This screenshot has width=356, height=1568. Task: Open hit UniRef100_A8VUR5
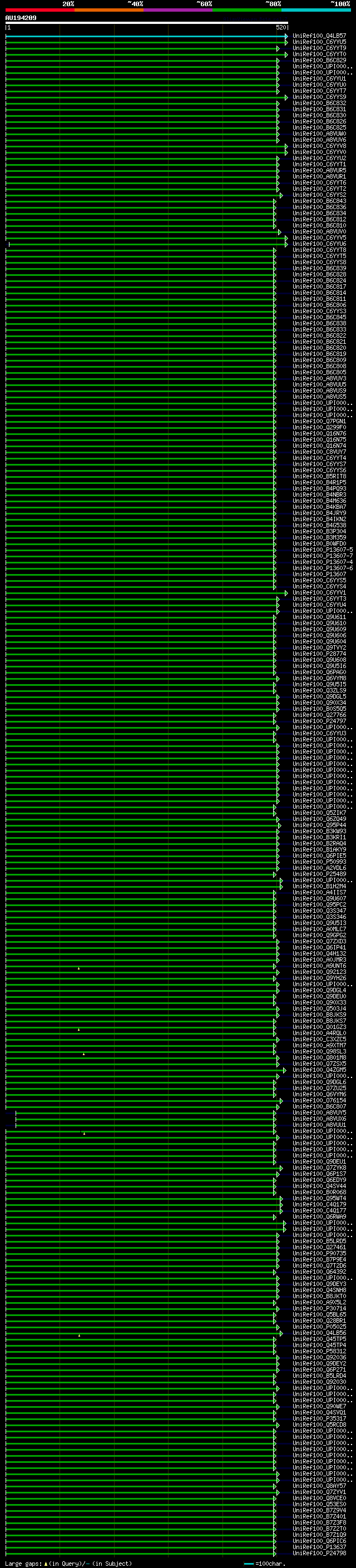pos(319,170)
